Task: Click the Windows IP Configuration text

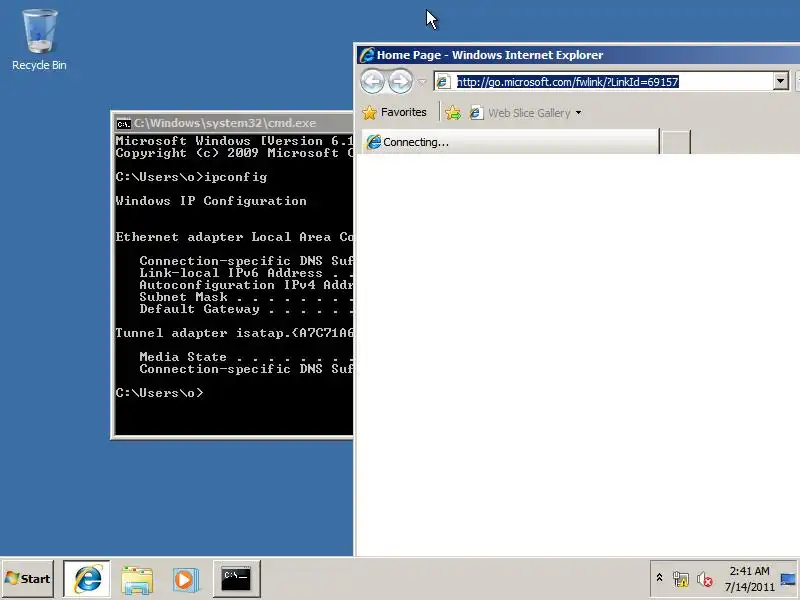Action: click(211, 201)
